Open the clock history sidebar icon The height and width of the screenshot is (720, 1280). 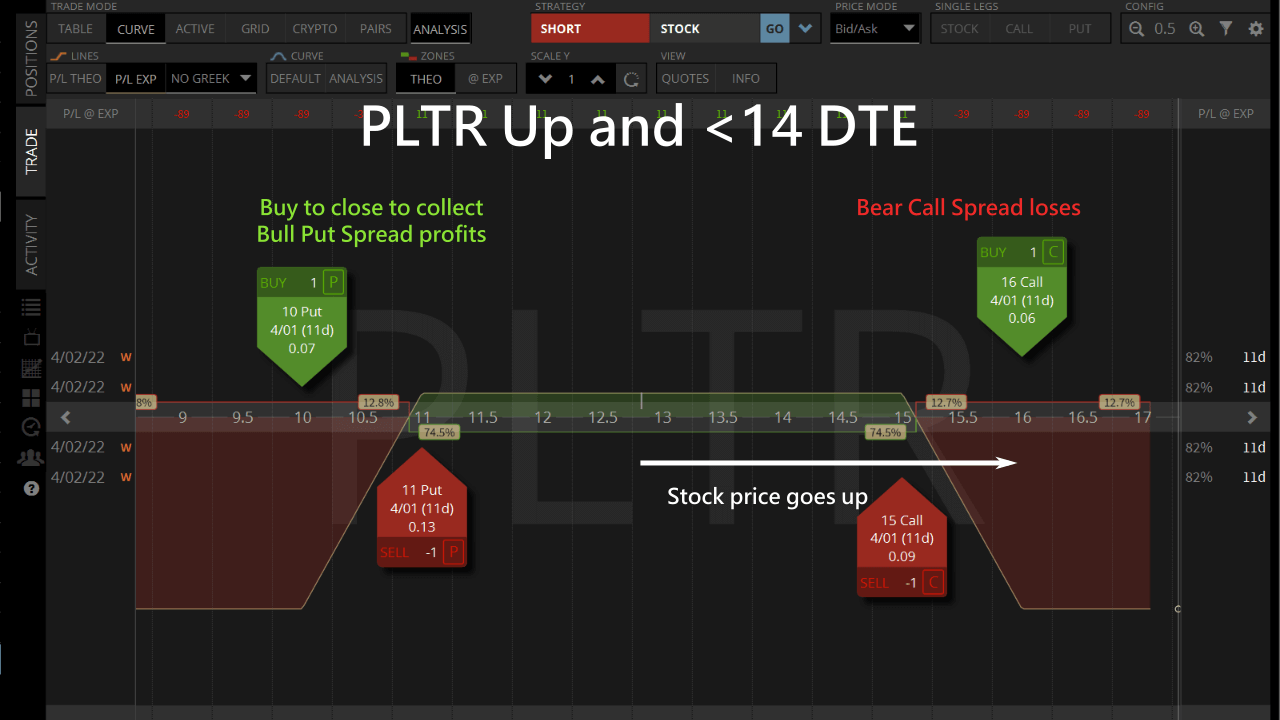point(31,427)
